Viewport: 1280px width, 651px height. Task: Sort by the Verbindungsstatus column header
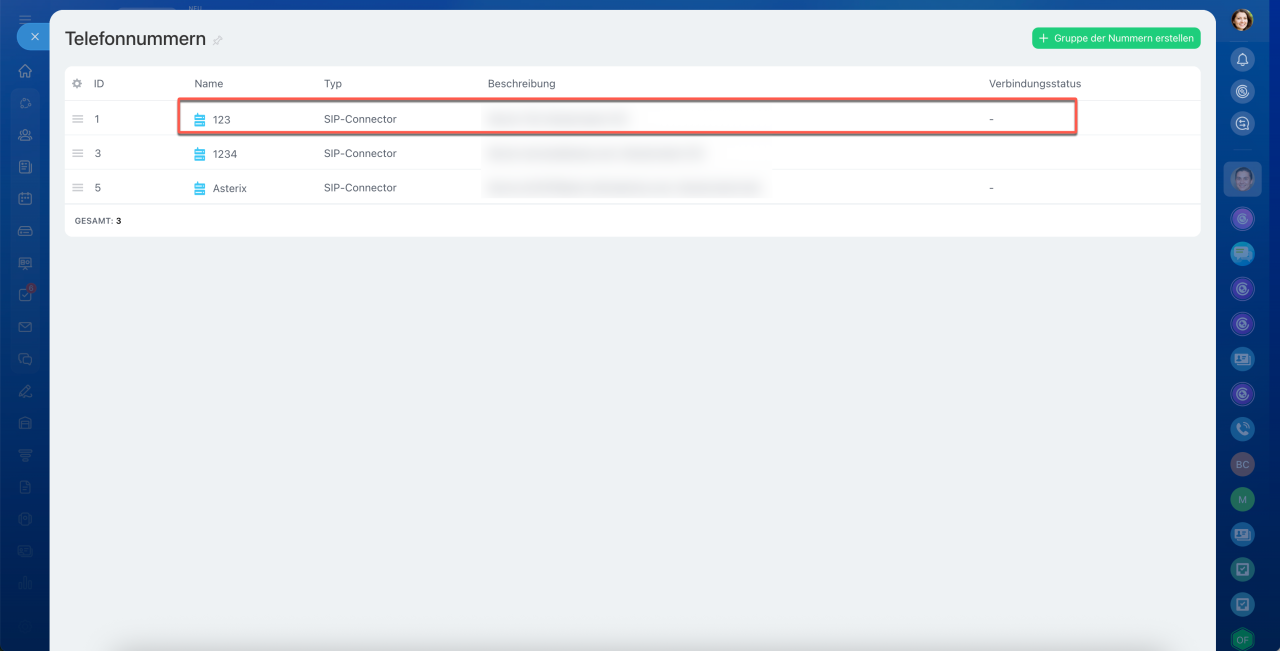[1035, 84]
